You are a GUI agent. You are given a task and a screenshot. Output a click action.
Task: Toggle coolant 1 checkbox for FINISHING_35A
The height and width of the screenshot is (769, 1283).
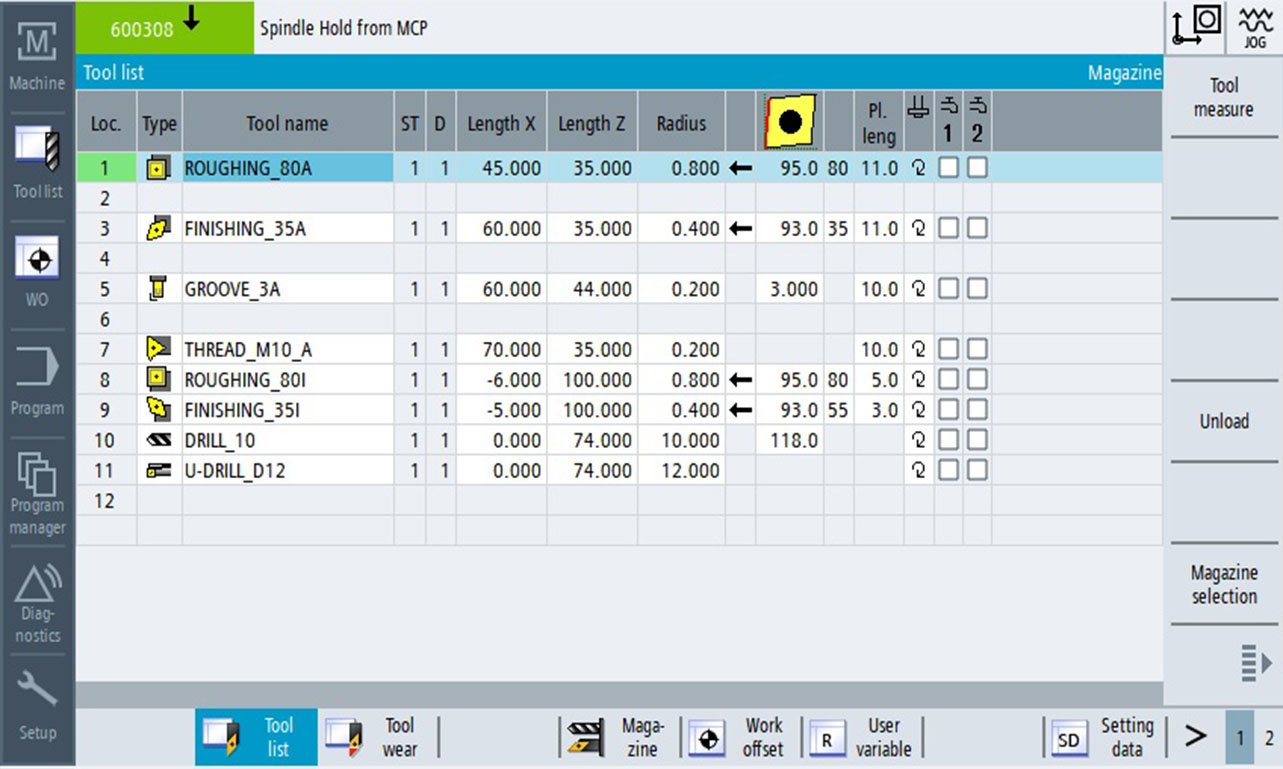point(948,229)
